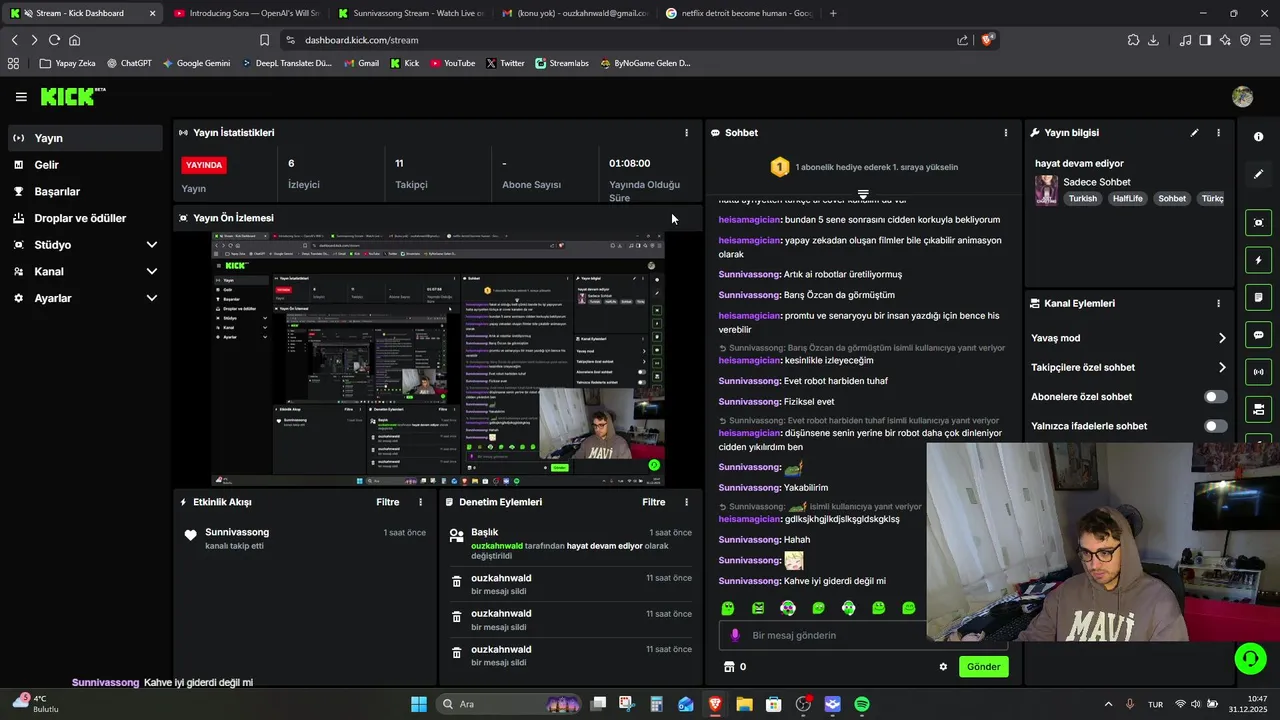Edit stream info with the pencil icon
1280x720 pixels.
click(1194, 132)
